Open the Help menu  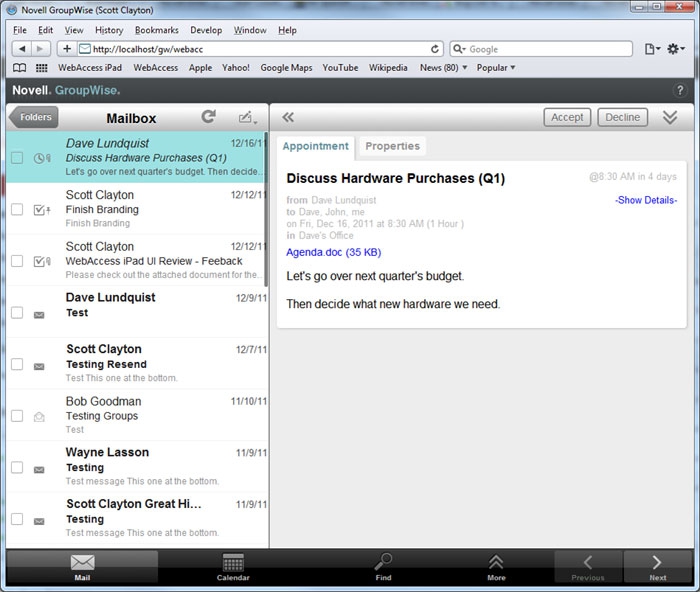point(287,30)
